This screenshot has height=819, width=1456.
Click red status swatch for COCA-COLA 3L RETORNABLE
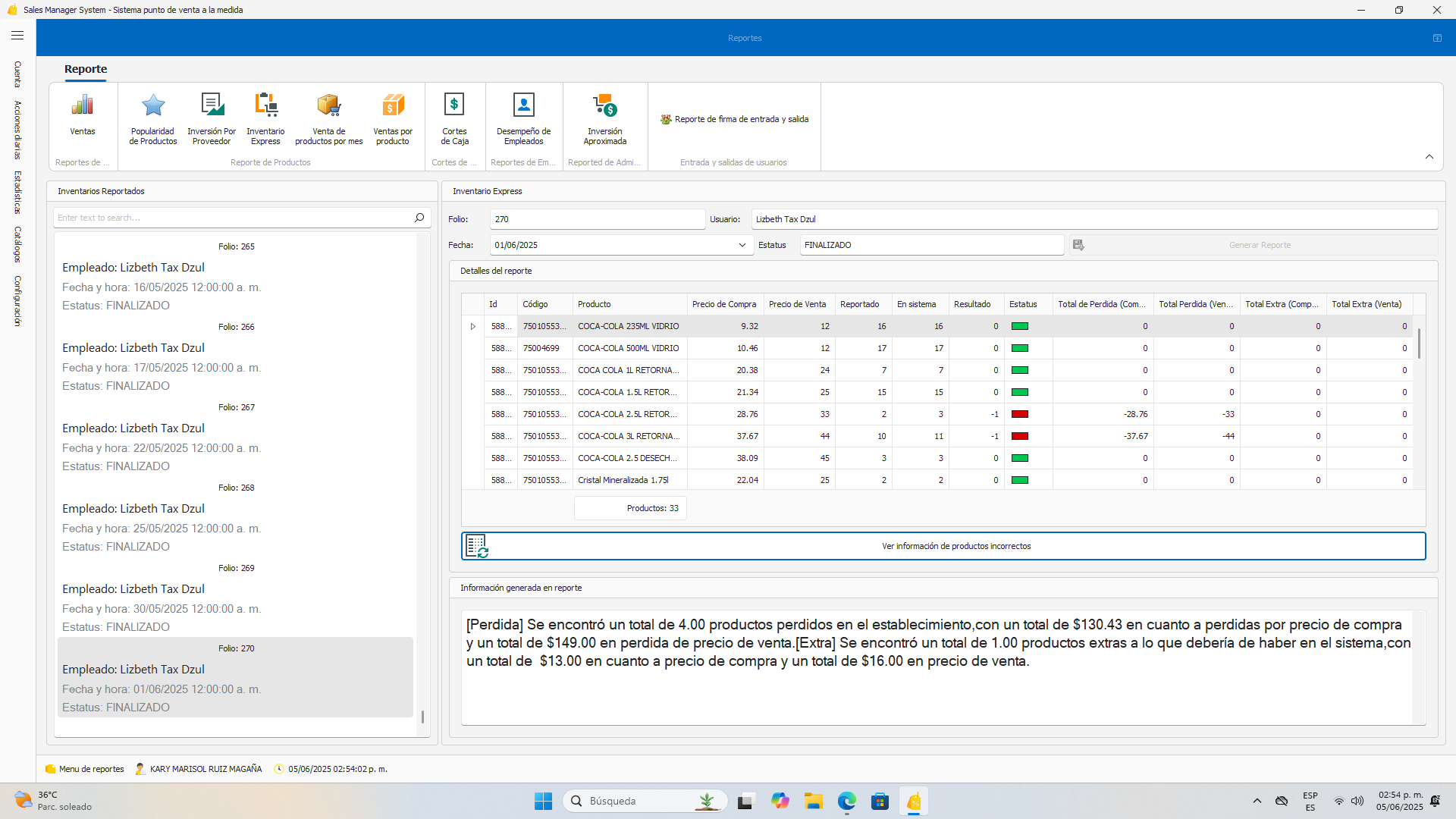pos(1020,436)
